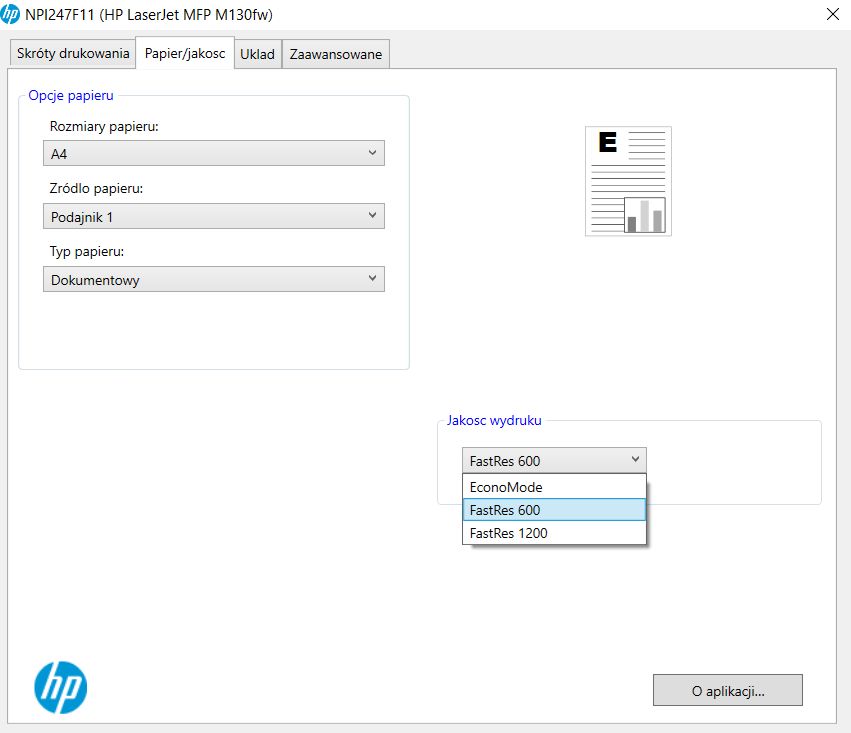Screen dimensions: 851x733
Task: Close the printer preferences window
Action: click(833, 14)
